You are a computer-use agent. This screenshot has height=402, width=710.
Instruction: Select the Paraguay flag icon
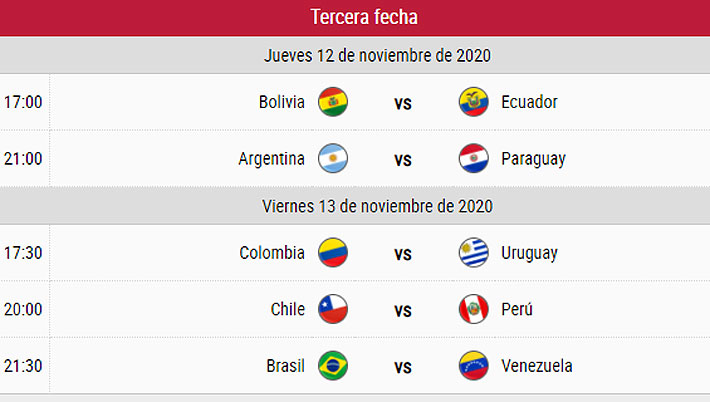pyautogui.click(x=473, y=159)
